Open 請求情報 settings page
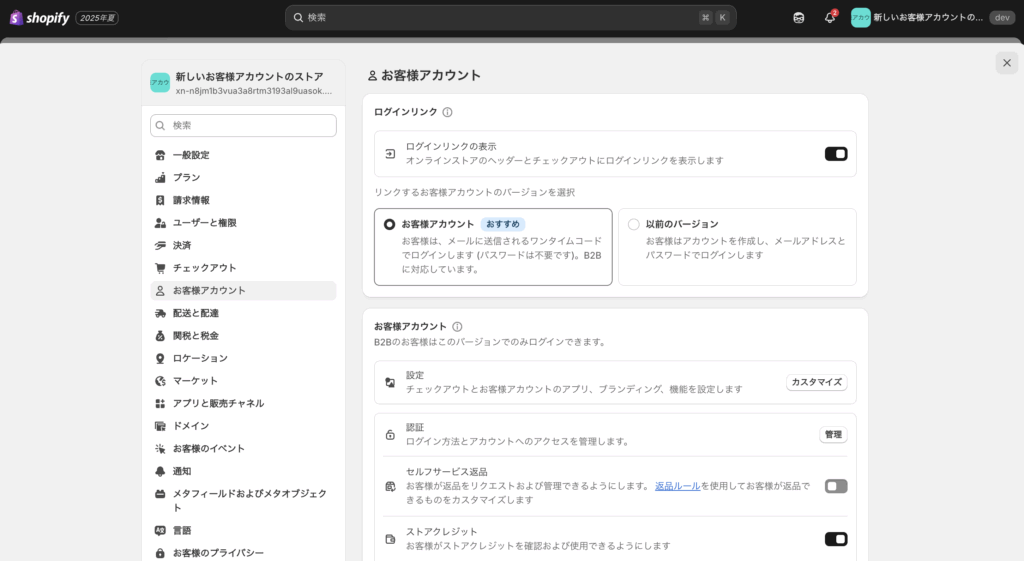Screen dimensions: 1024x561 point(243,200)
